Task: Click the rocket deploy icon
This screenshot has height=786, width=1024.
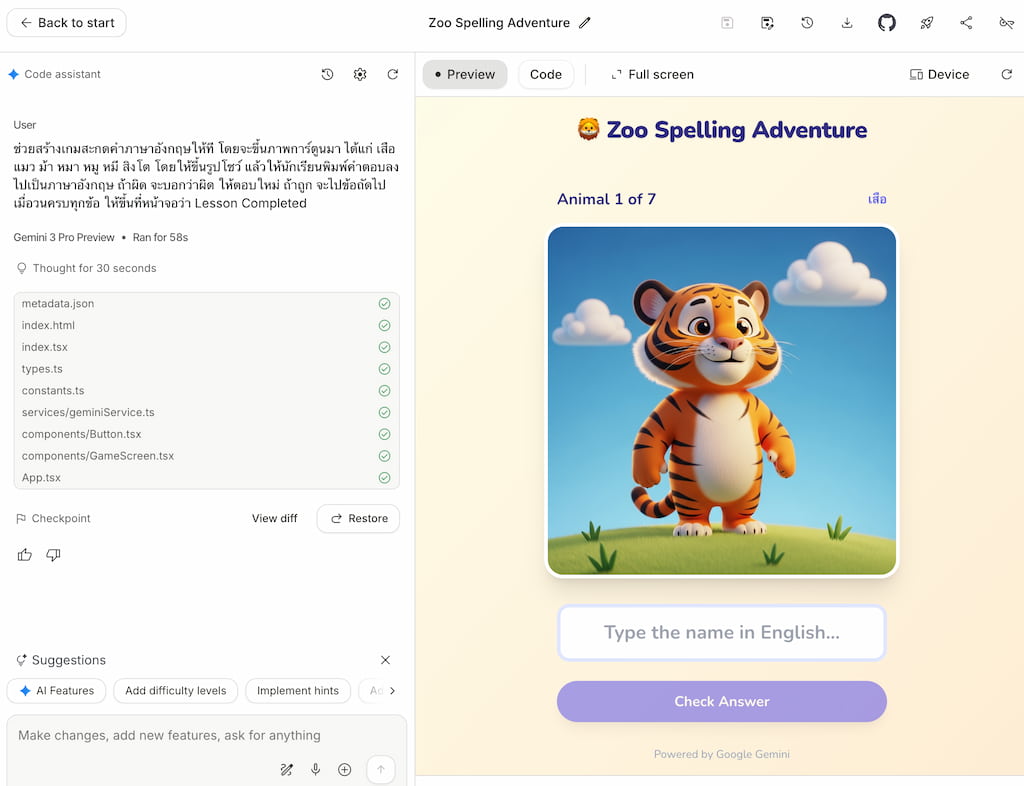Action: 927,23
